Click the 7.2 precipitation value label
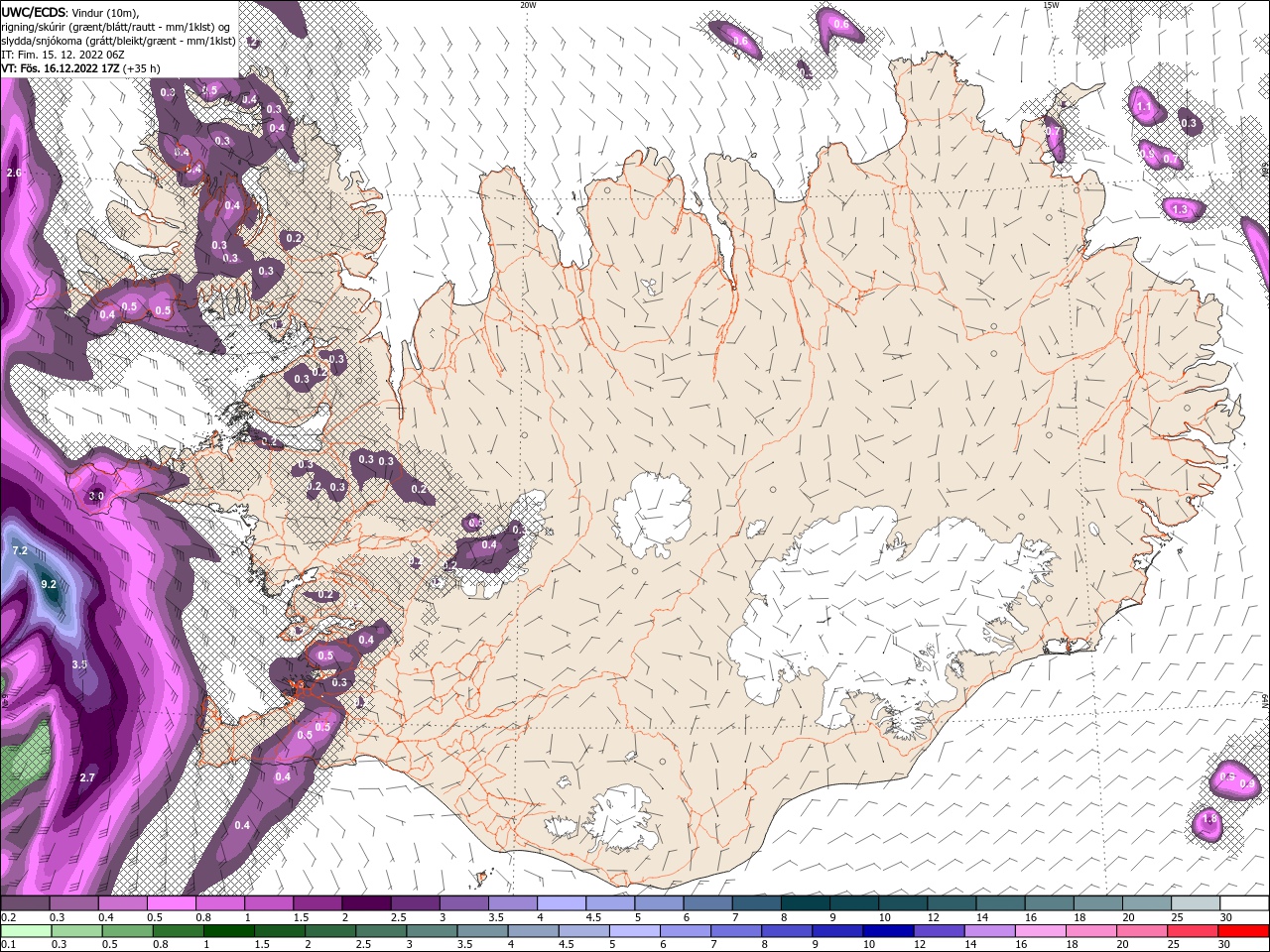Image resolution: width=1270 pixels, height=952 pixels. point(20,550)
